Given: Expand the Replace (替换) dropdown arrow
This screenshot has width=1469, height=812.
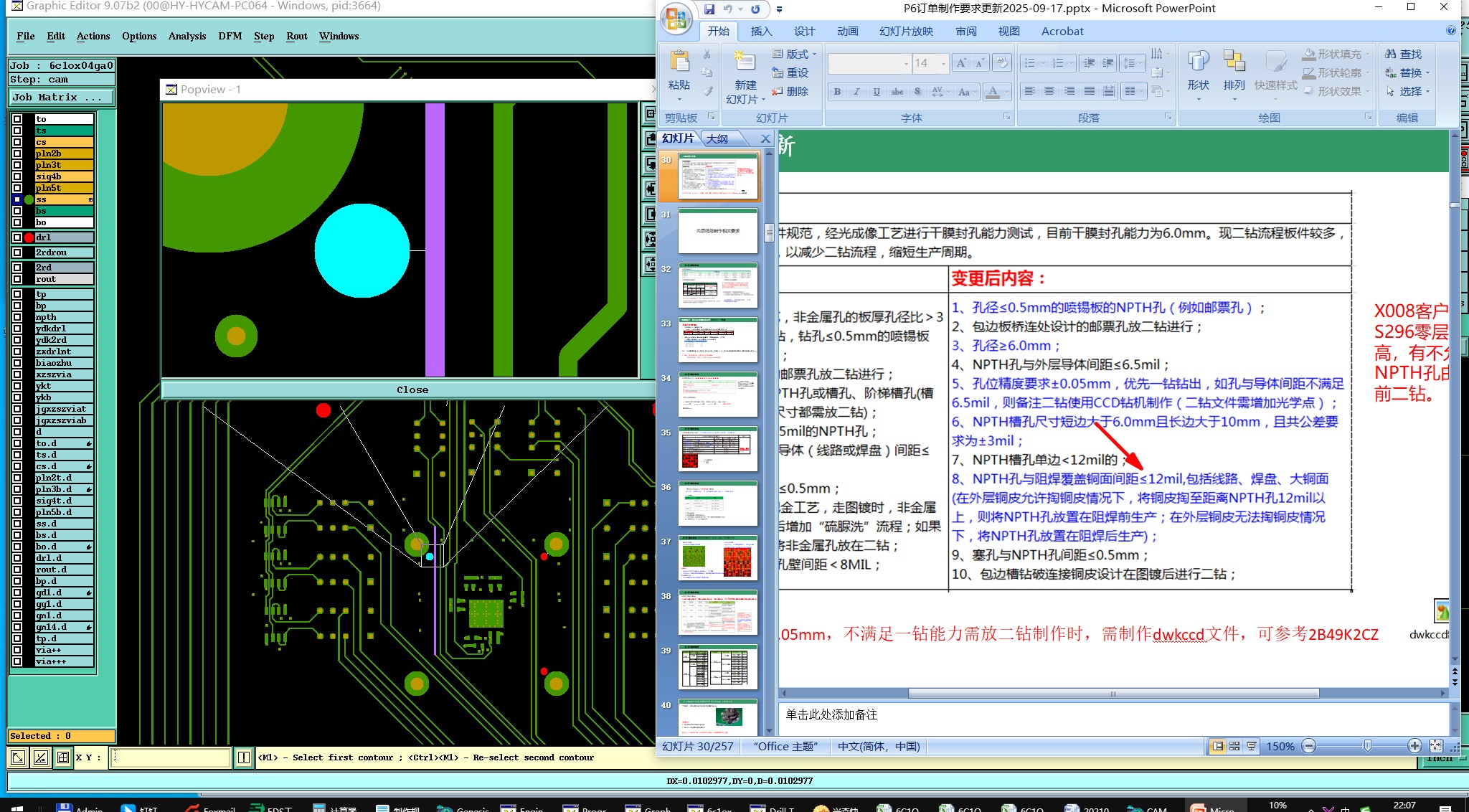Looking at the screenshot, I should 1427,73.
